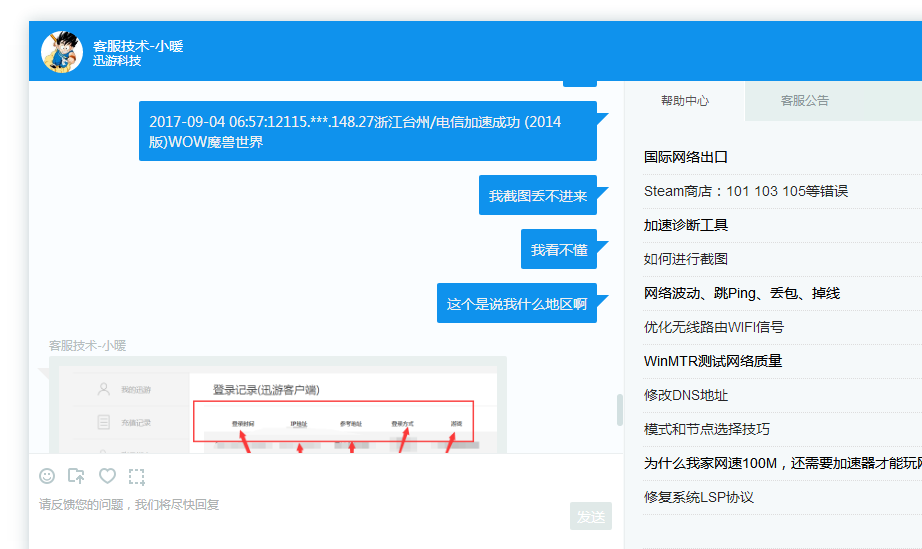Open the 客服公告 tab
Screen dimensions: 922x549
click(x=805, y=101)
